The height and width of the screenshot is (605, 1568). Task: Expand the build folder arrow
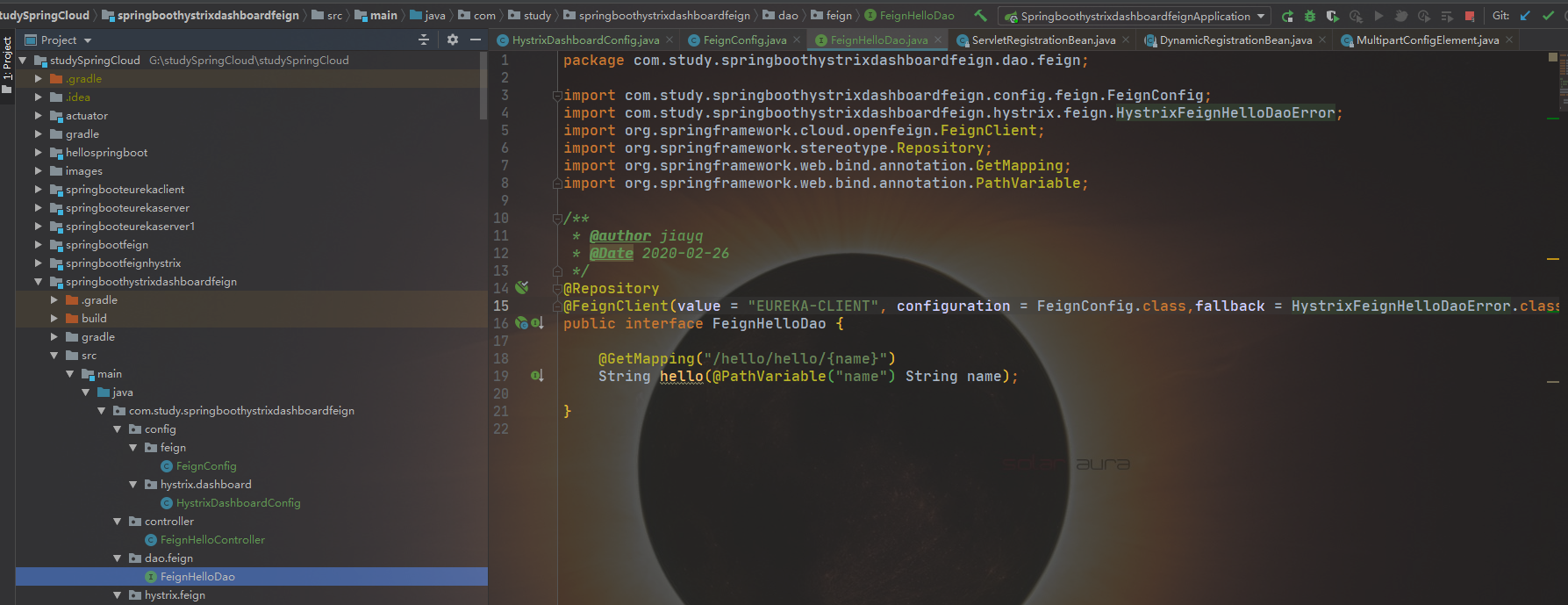pyautogui.click(x=54, y=319)
